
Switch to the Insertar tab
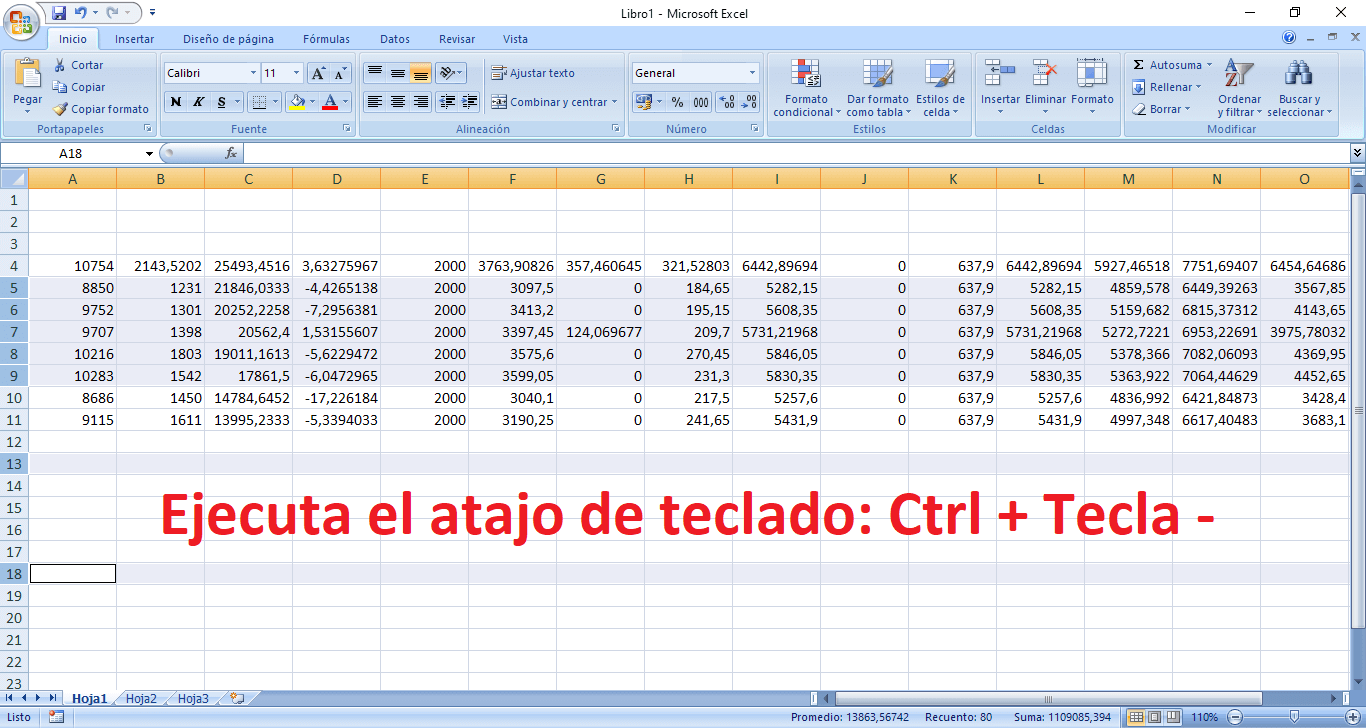click(x=134, y=39)
